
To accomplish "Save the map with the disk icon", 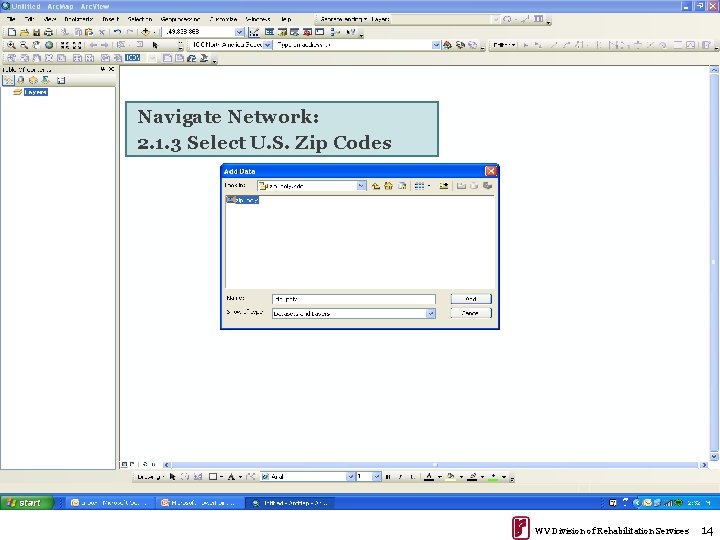I will 36,32.
